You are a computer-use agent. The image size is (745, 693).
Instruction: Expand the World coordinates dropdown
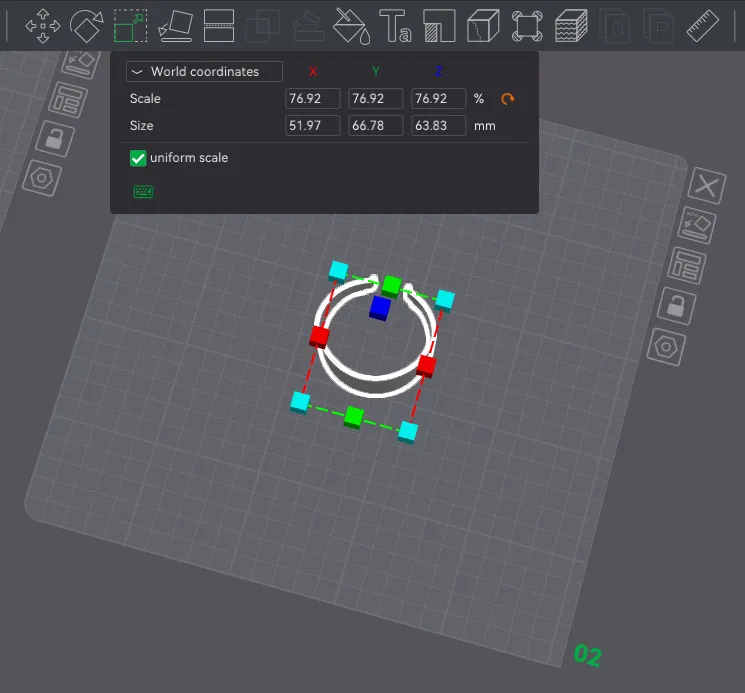204,72
